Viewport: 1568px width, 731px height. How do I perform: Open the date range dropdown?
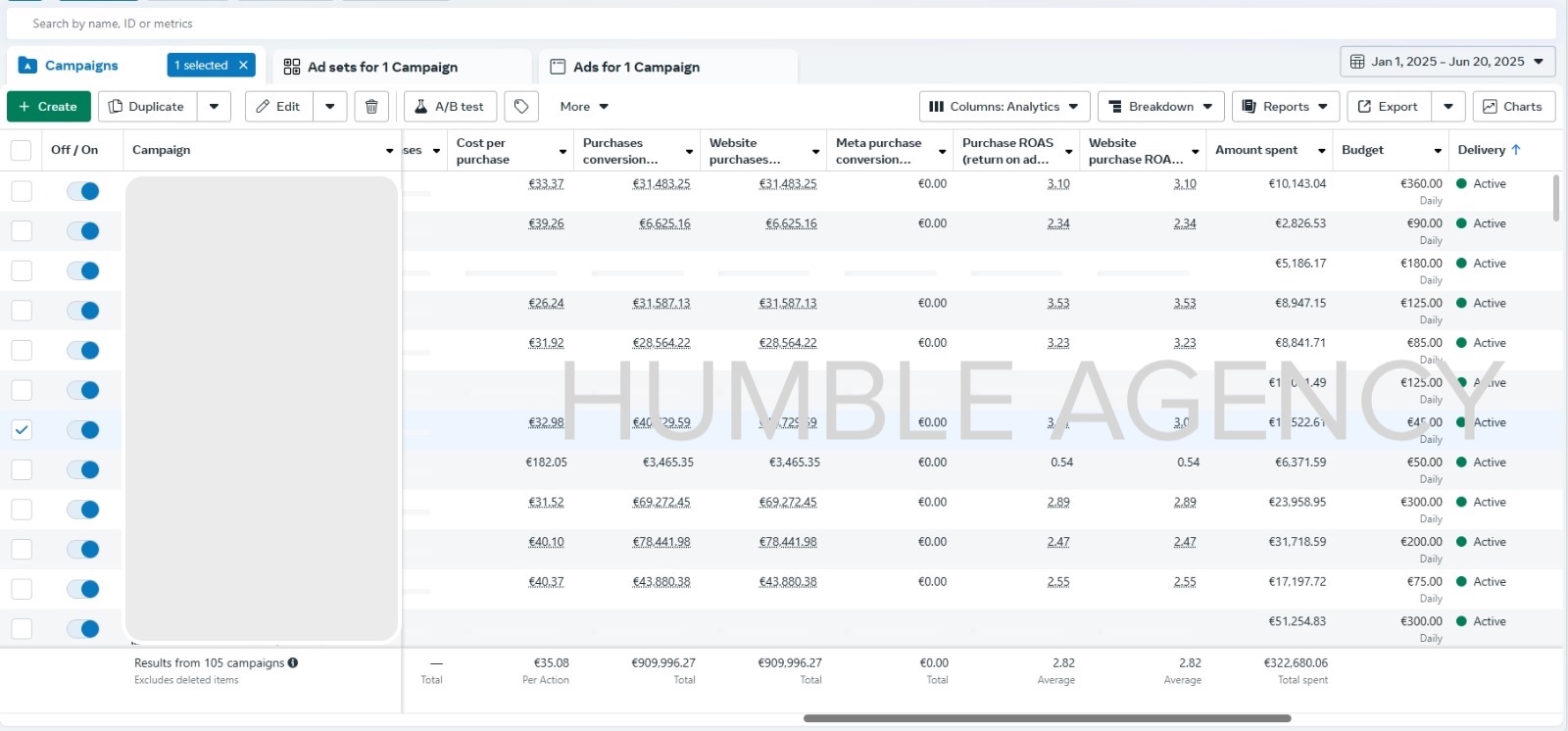point(1446,62)
